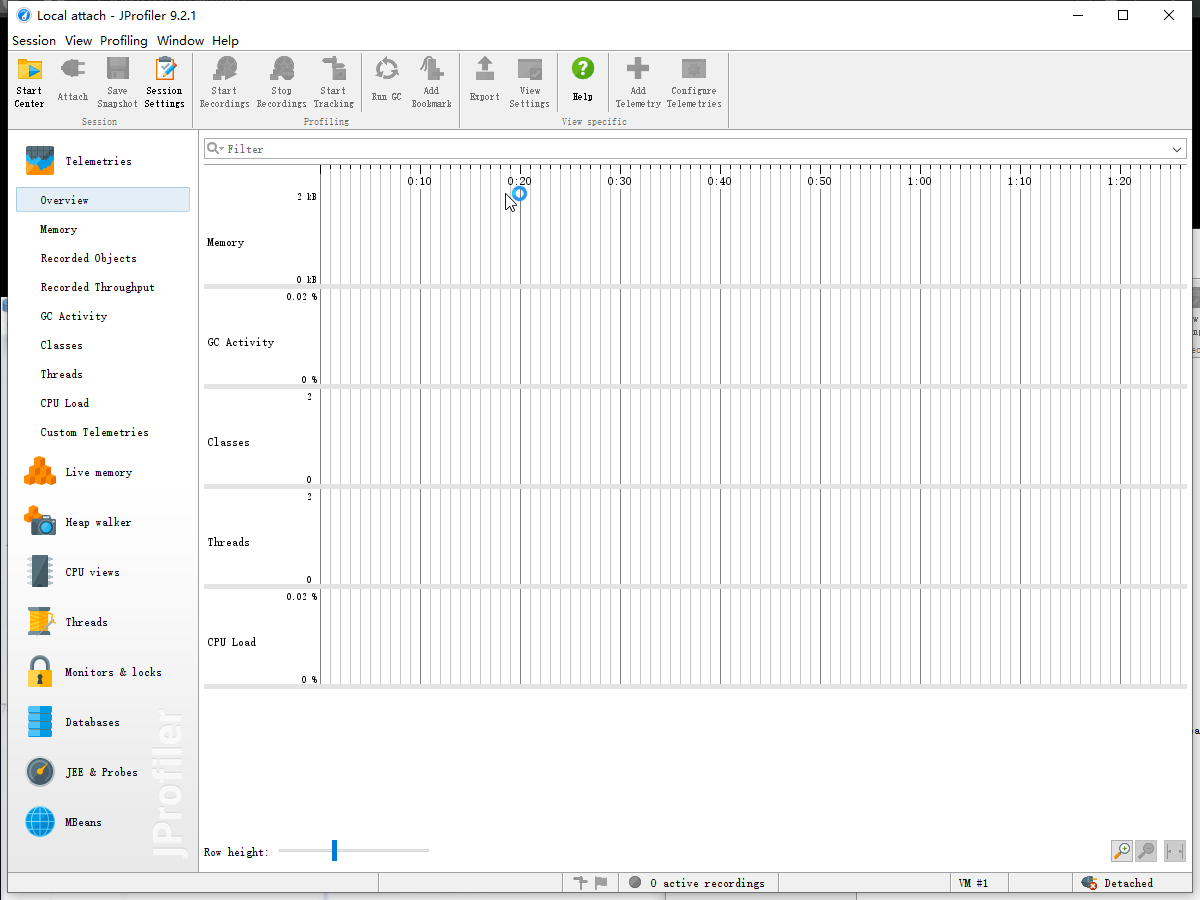The width and height of the screenshot is (1200, 900).
Task: Select Recorded Throughput view
Action: (97, 287)
